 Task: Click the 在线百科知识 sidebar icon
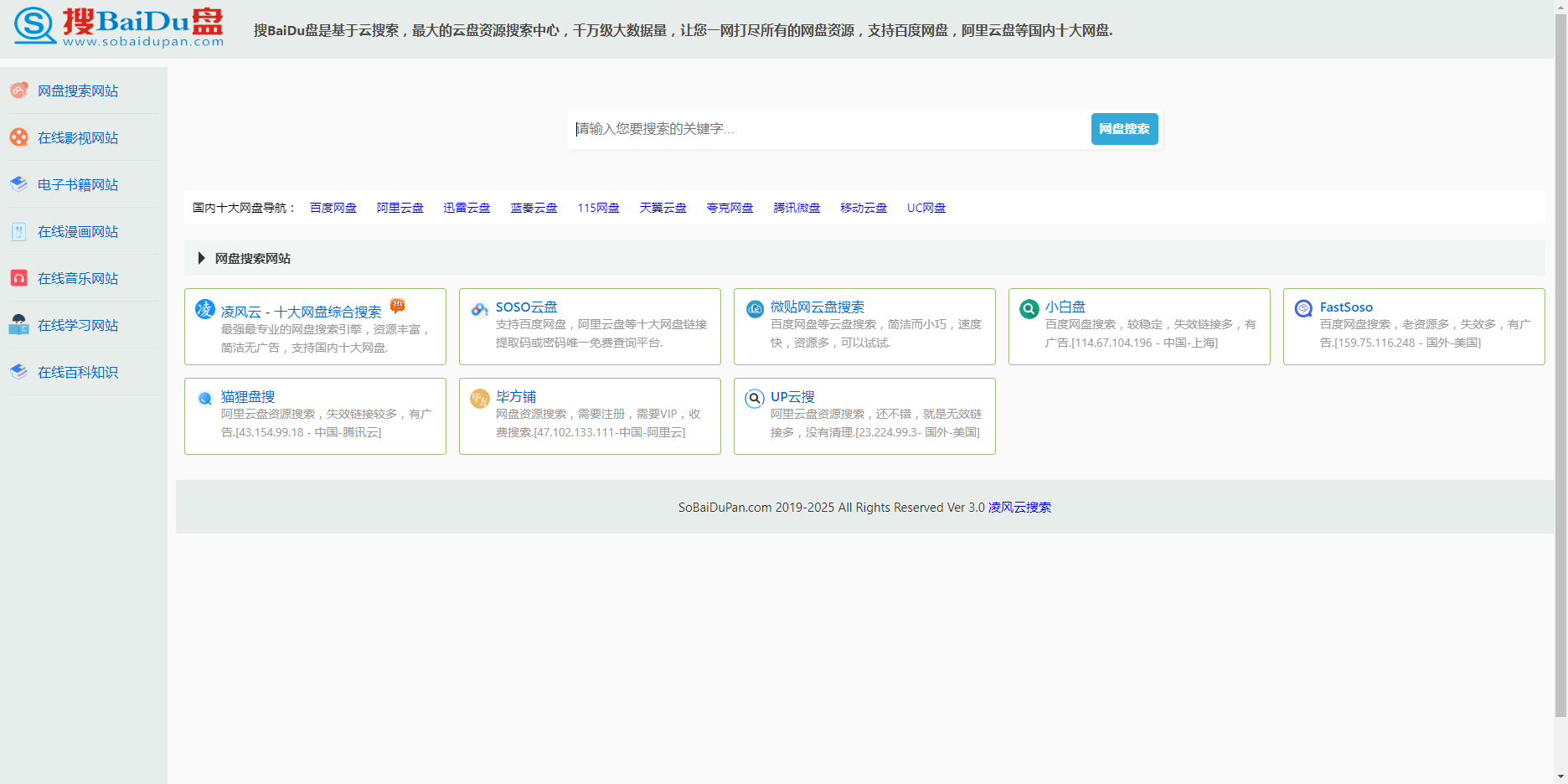[x=18, y=371]
